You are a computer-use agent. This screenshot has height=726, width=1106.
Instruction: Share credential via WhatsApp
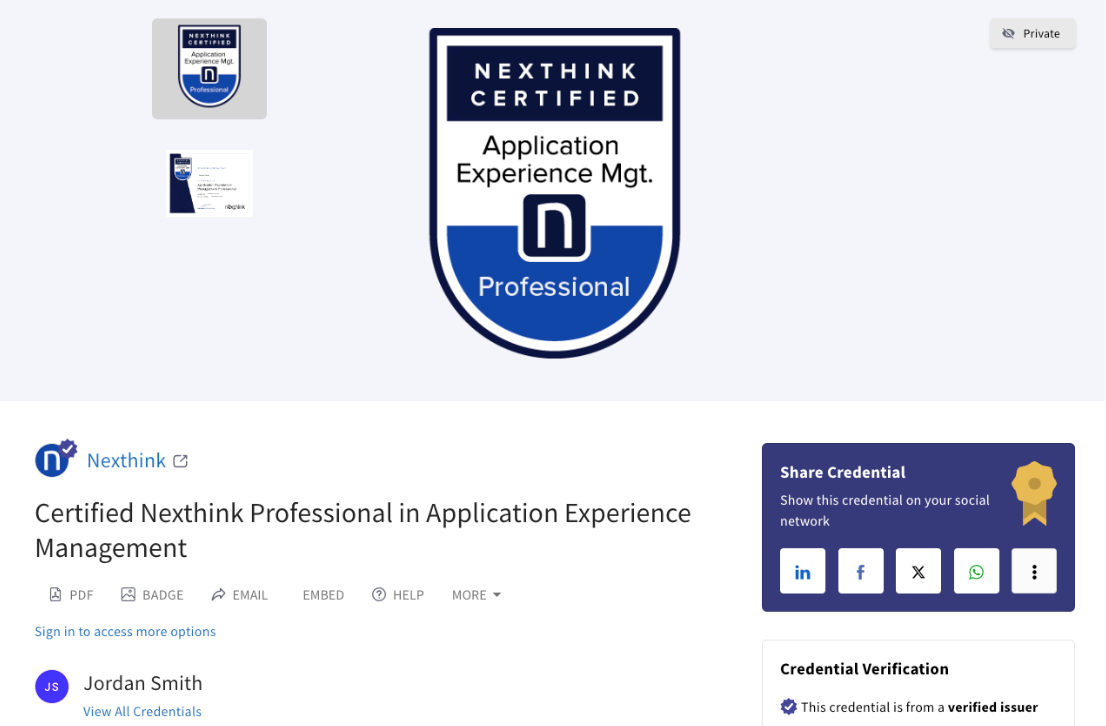pyautogui.click(x=976, y=572)
